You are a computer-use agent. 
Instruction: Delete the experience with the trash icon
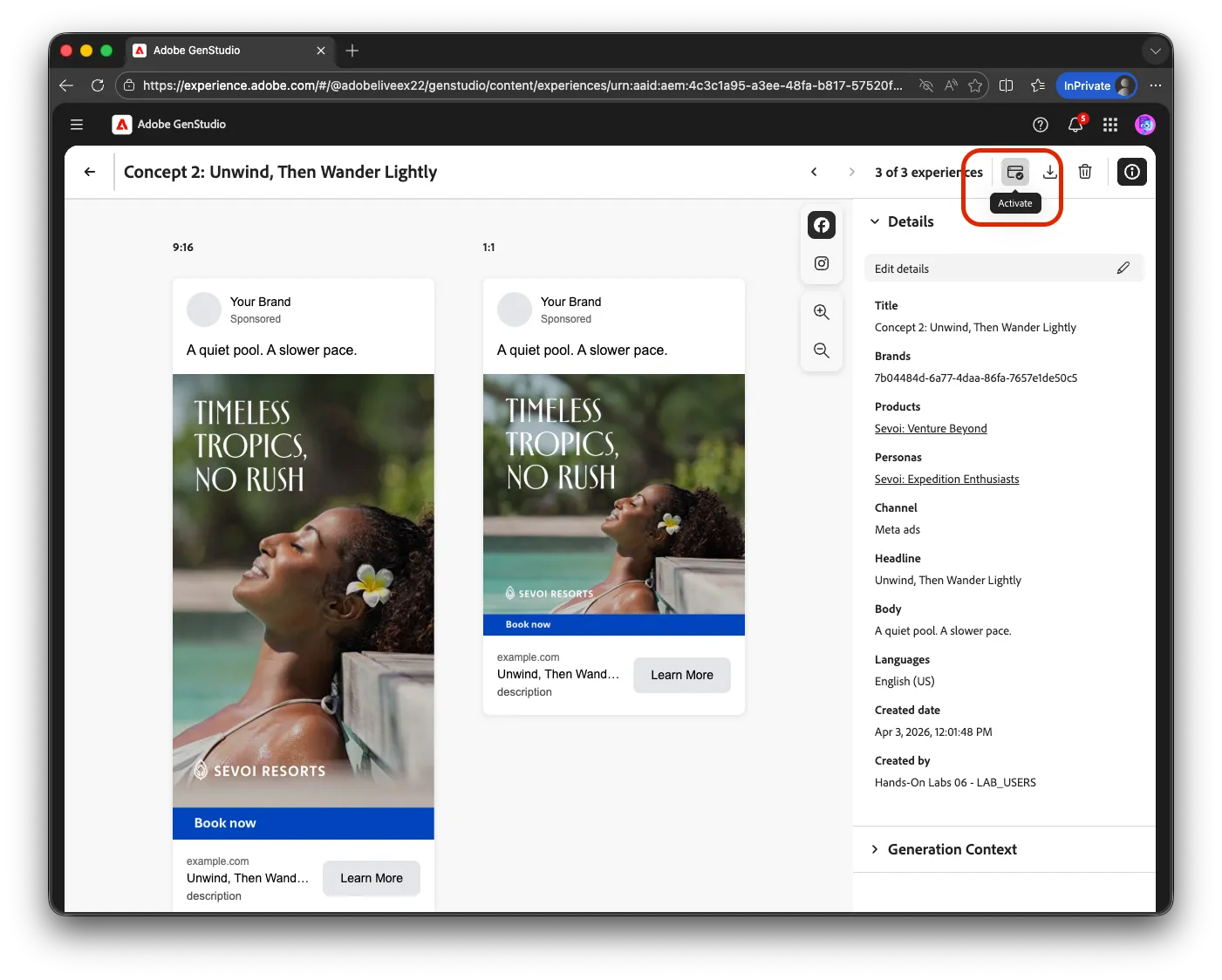point(1085,172)
